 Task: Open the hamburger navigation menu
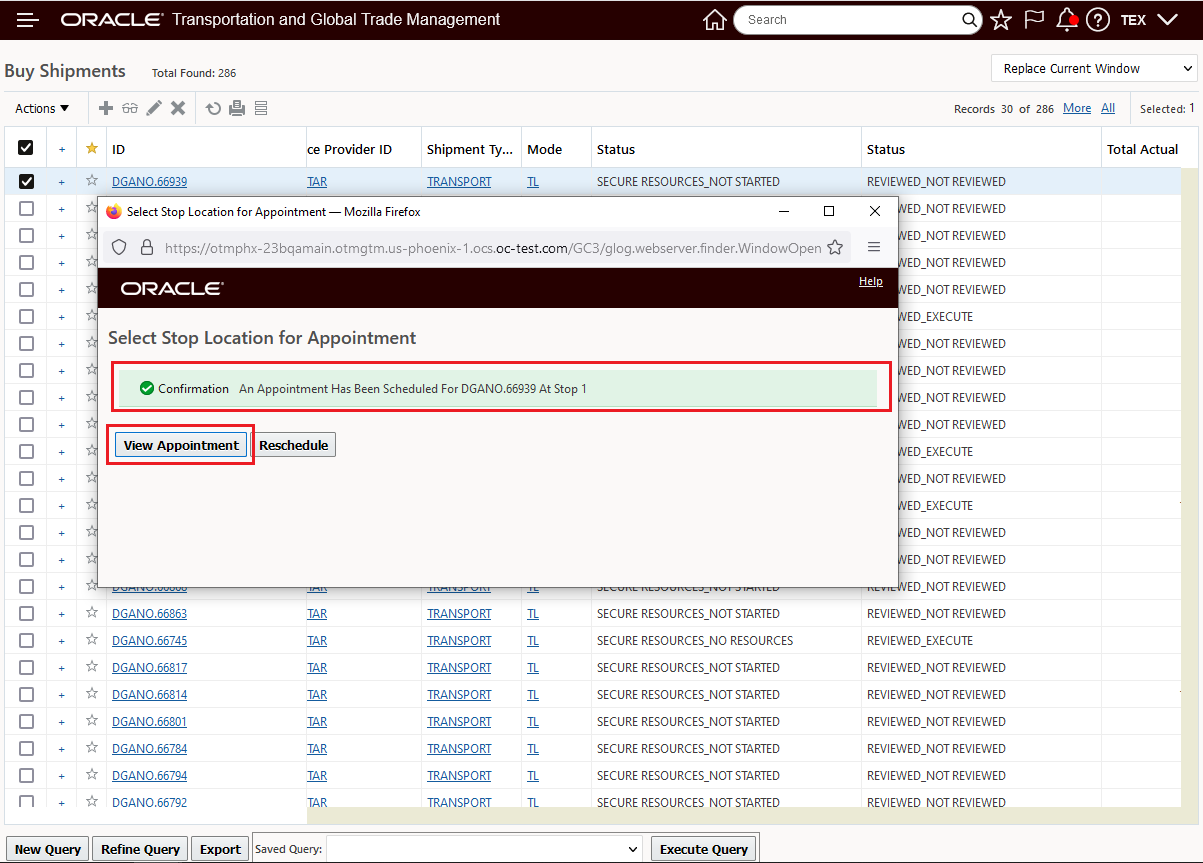click(28, 20)
